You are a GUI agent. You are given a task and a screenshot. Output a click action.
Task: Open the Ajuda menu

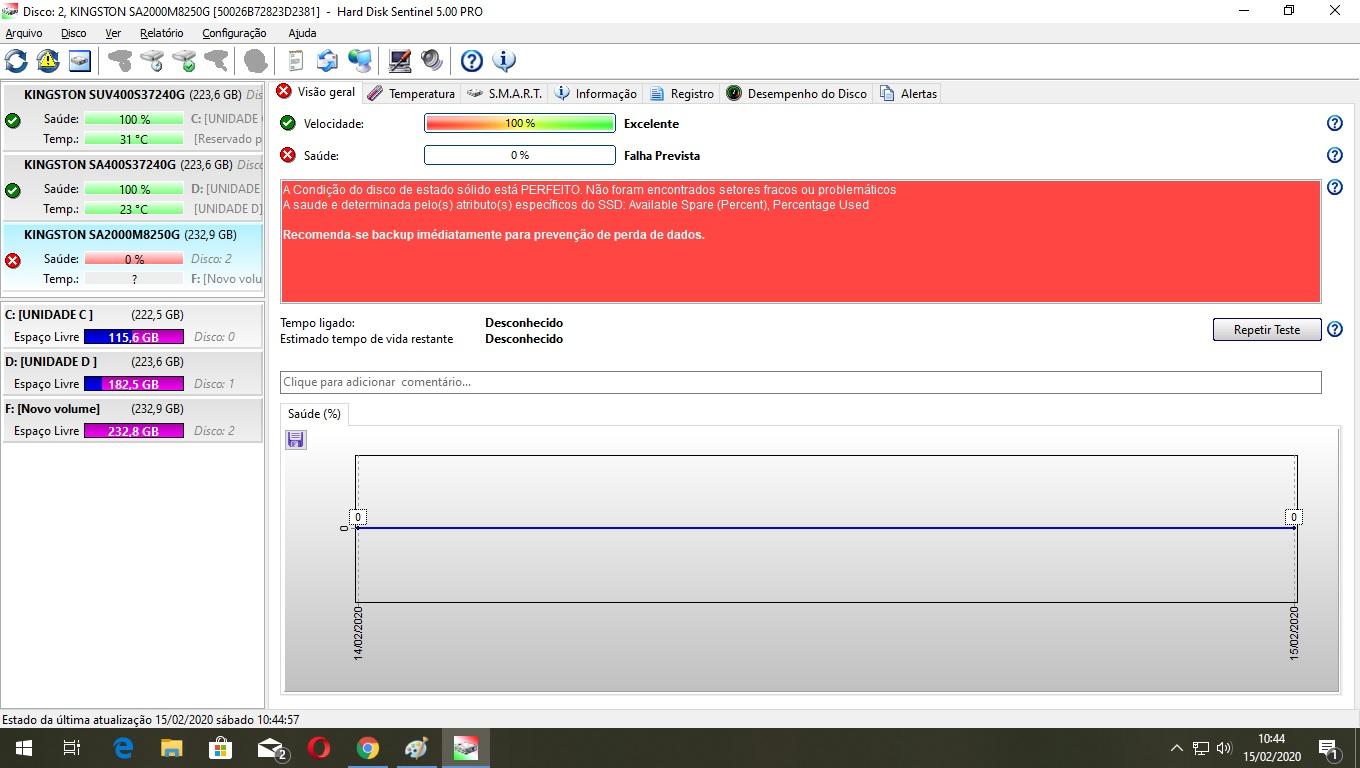(302, 33)
